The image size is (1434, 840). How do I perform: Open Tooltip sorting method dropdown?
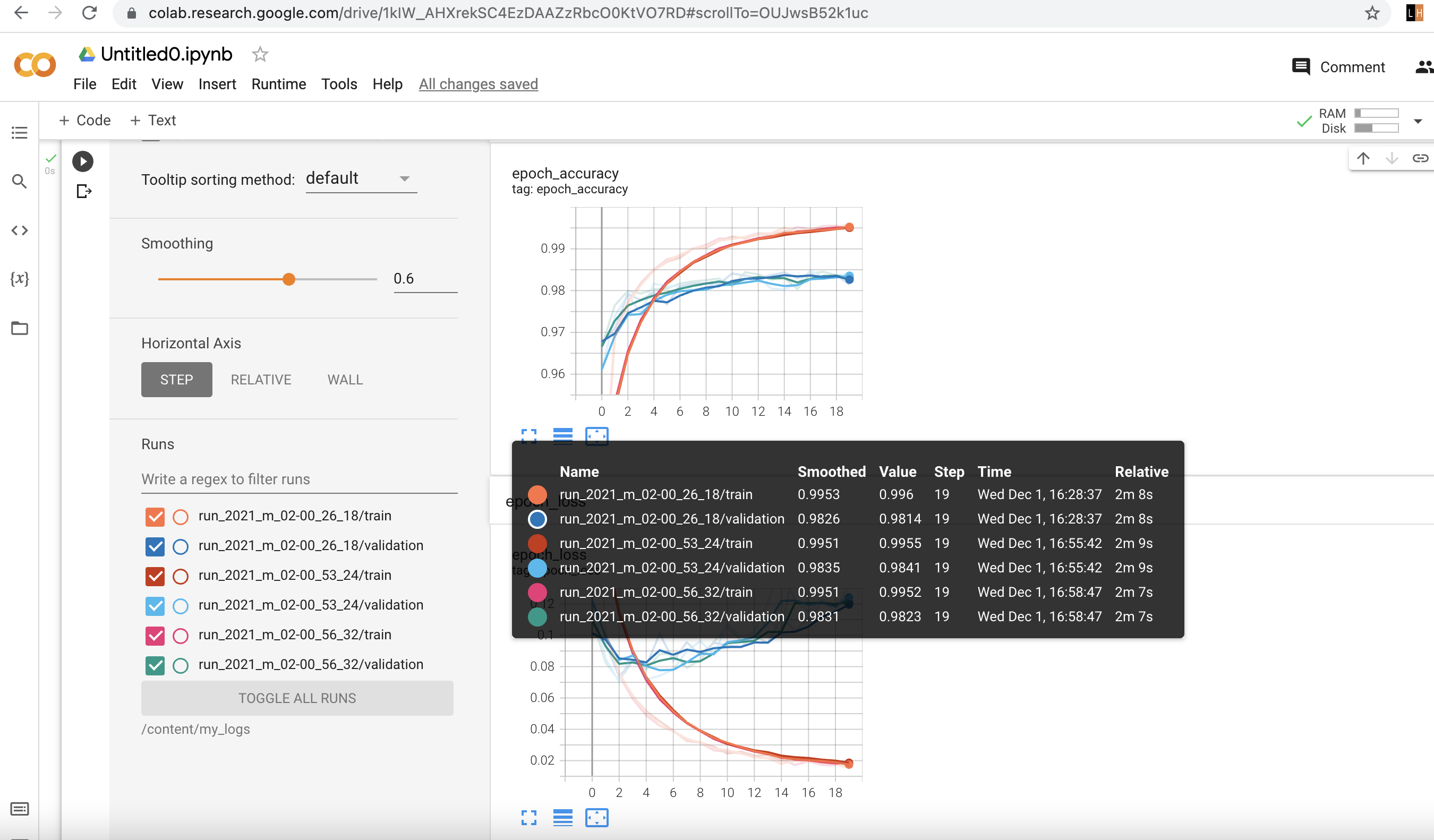coord(361,178)
